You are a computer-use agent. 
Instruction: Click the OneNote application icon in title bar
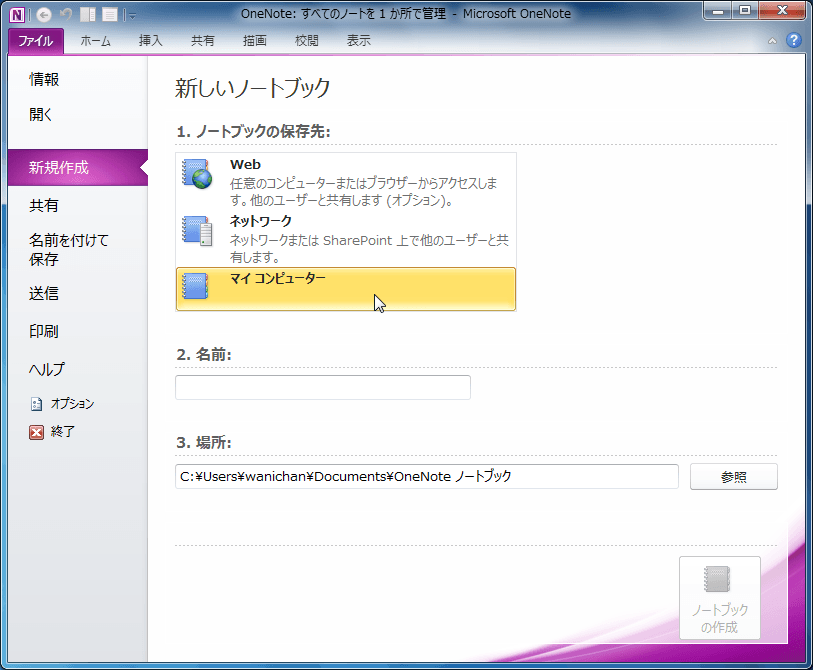(17, 15)
